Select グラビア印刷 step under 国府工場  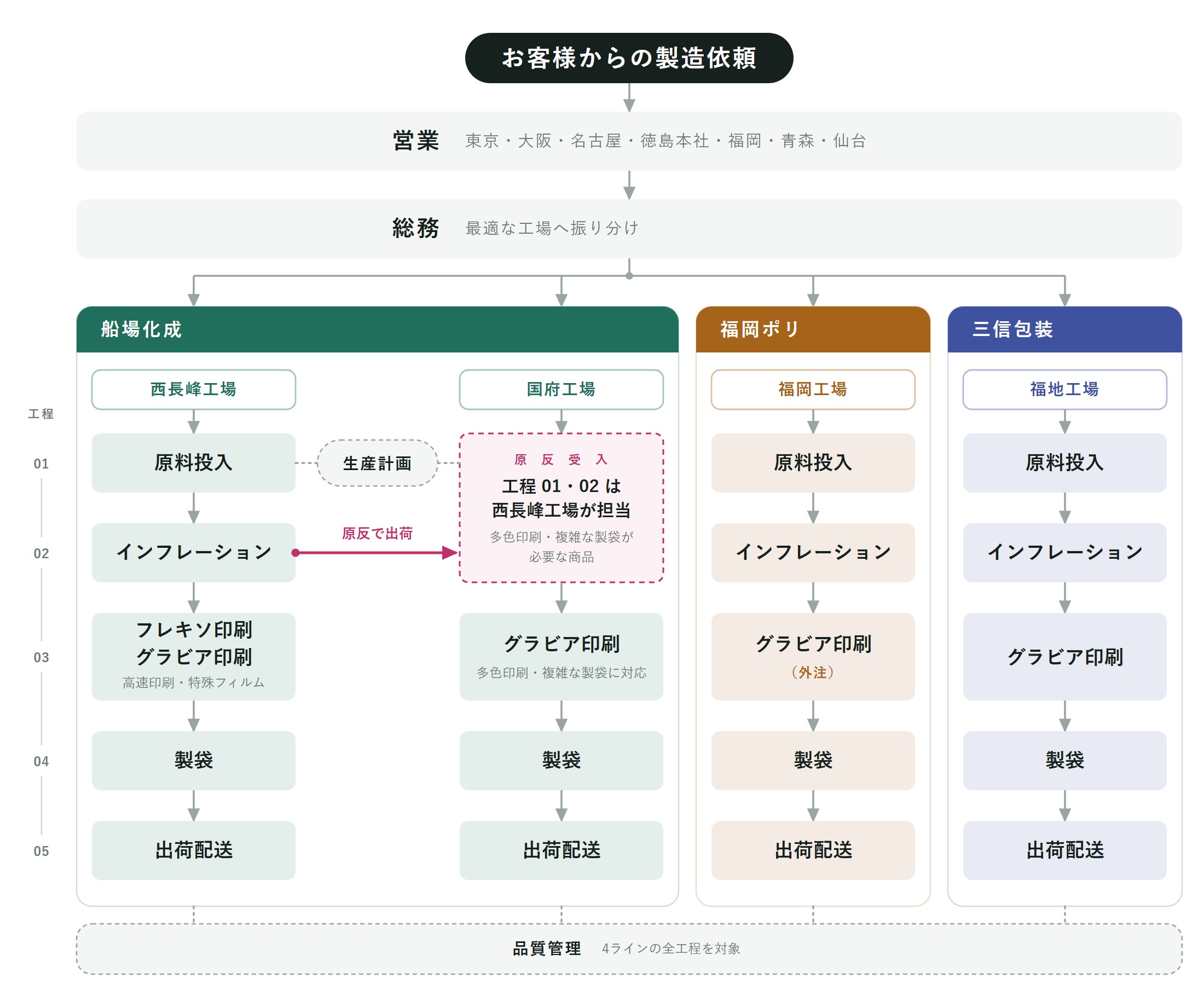point(562,657)
